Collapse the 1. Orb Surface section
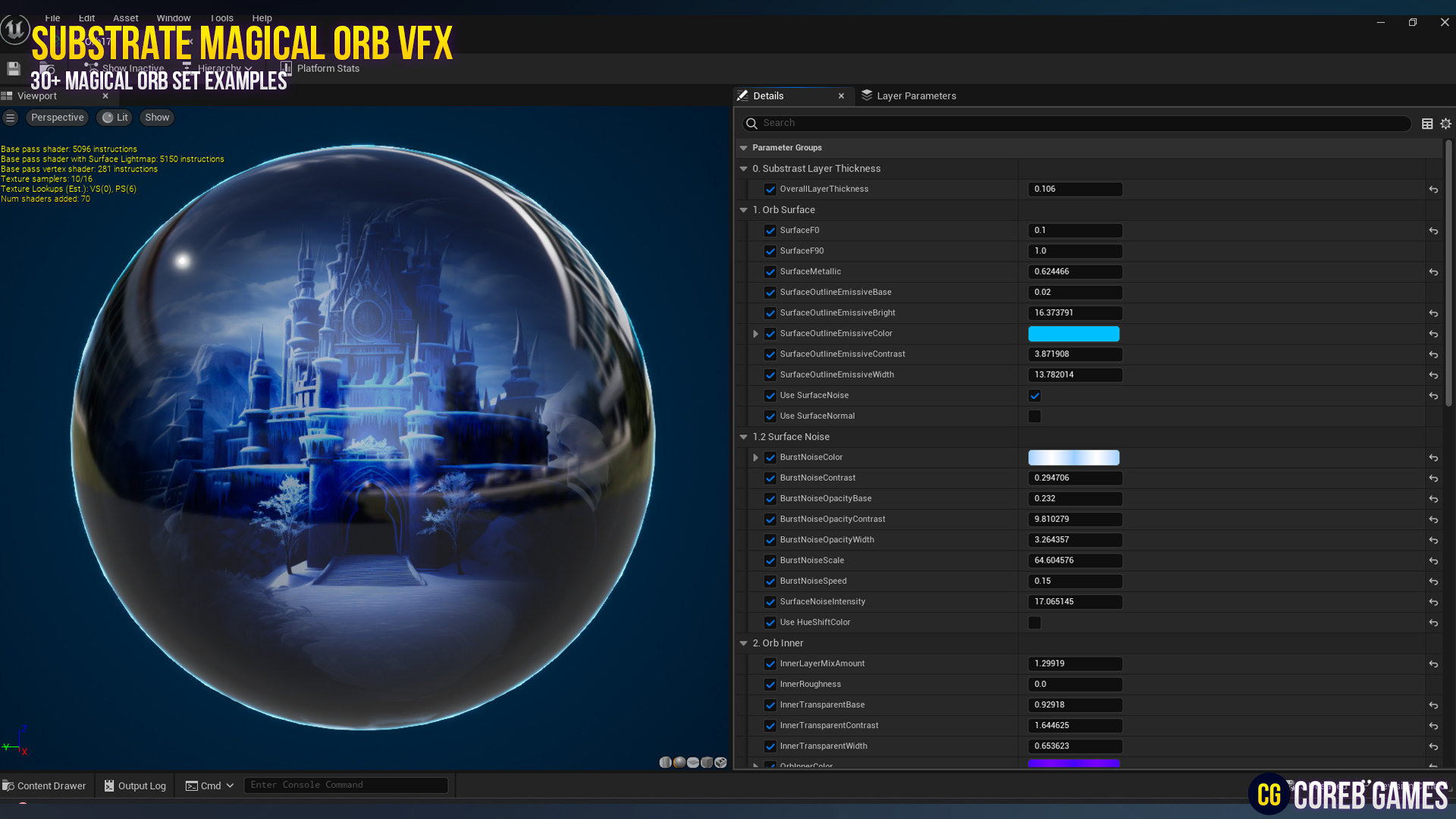The width and height of the screenshot is (1456, 819). pos(744,210)
